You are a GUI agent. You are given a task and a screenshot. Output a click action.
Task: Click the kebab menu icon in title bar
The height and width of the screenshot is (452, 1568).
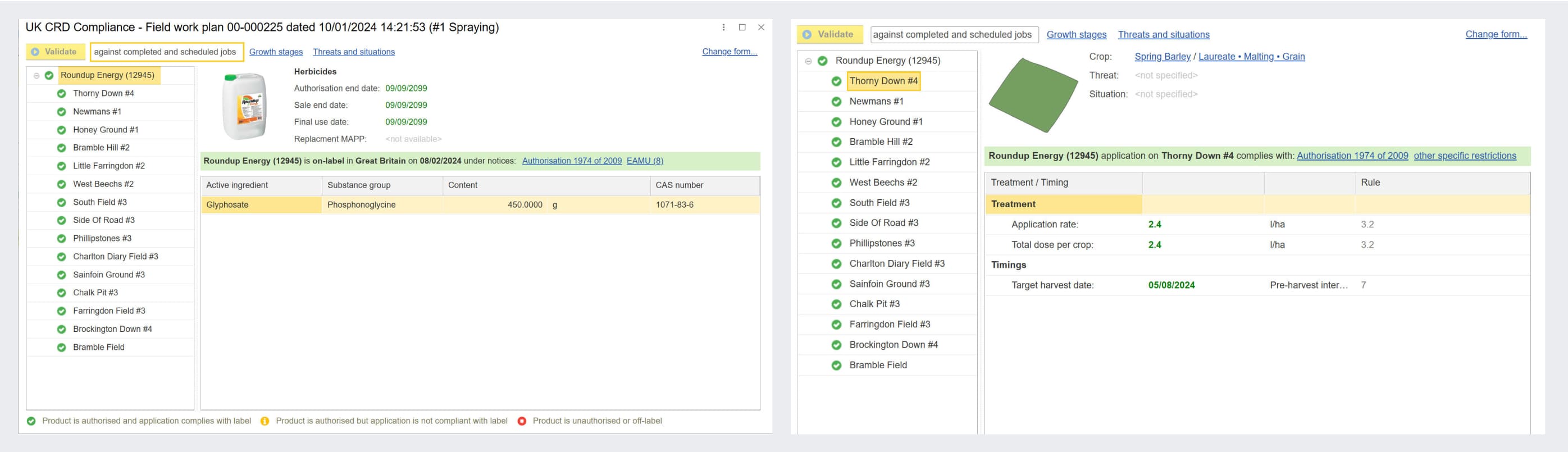(723, 28)
